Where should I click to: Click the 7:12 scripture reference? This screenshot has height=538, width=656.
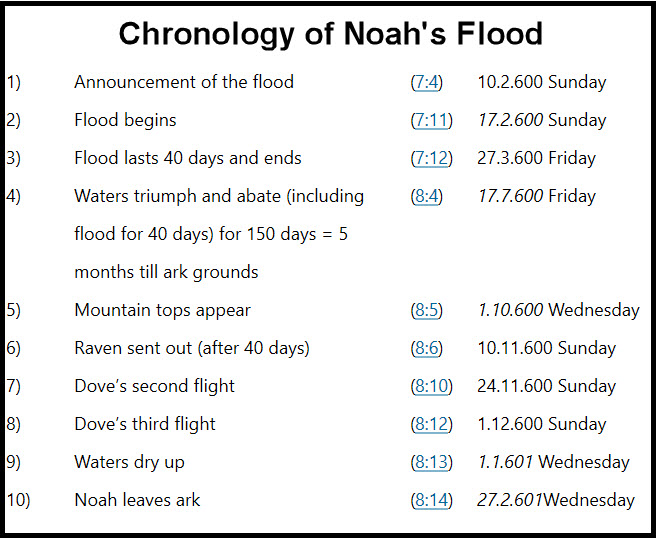[x=431, y=158]
